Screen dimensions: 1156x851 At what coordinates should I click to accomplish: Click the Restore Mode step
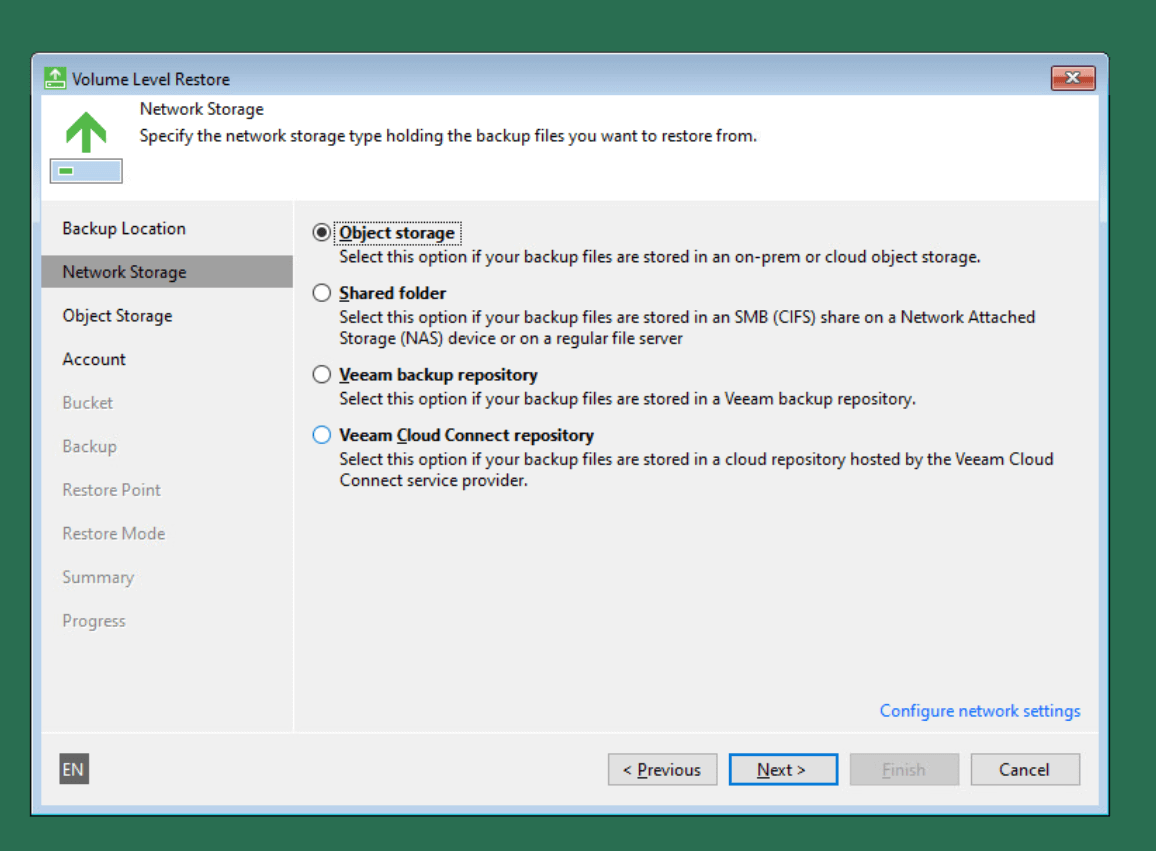(x=113, y=534)
